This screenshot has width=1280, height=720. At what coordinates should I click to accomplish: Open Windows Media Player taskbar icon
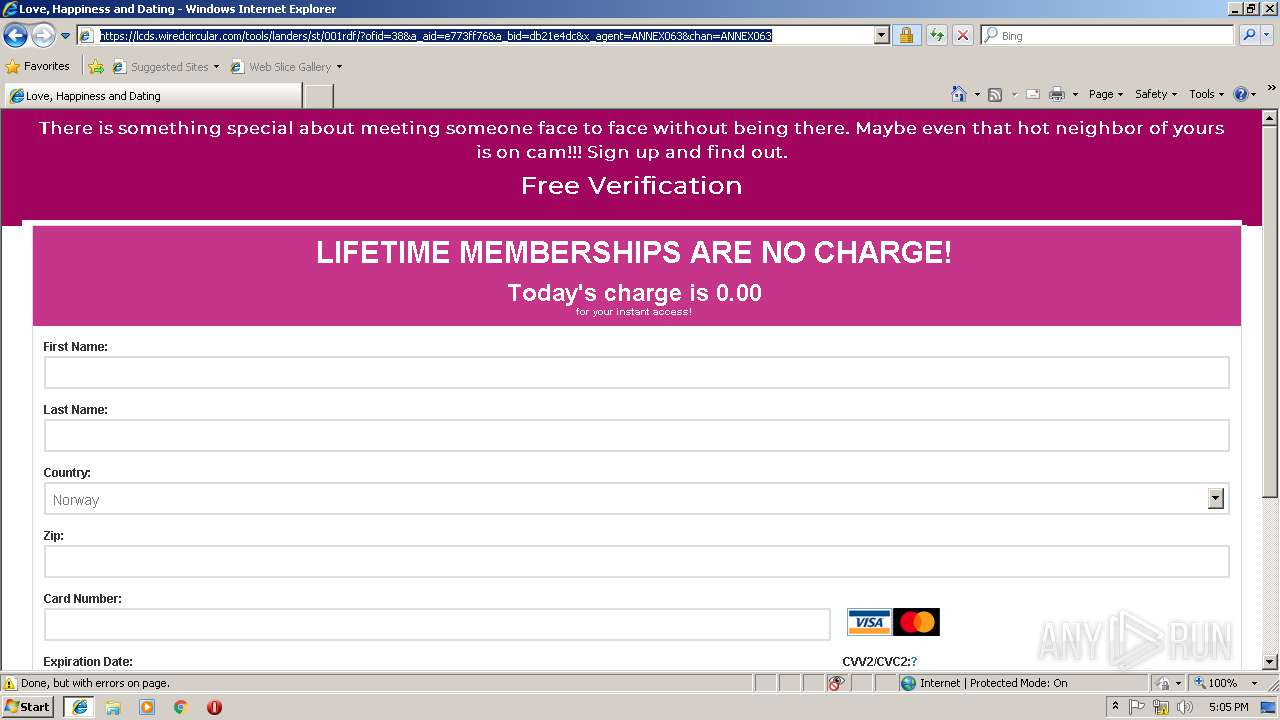click(147, 707)
